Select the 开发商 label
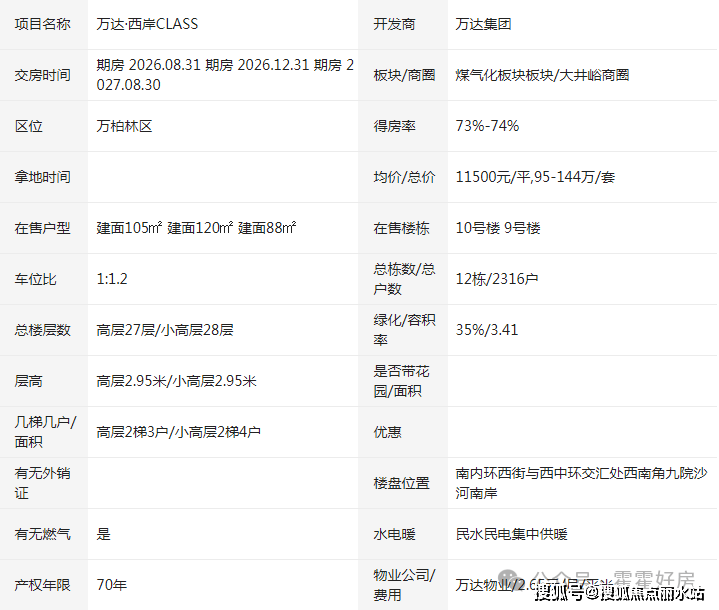 [394, 24]
